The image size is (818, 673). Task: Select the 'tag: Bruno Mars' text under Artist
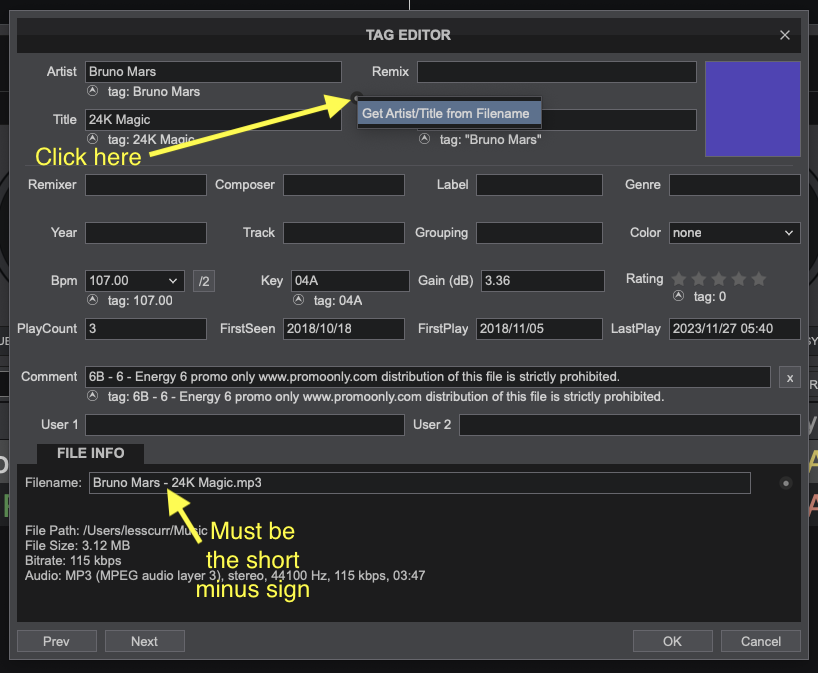[154, 92]
